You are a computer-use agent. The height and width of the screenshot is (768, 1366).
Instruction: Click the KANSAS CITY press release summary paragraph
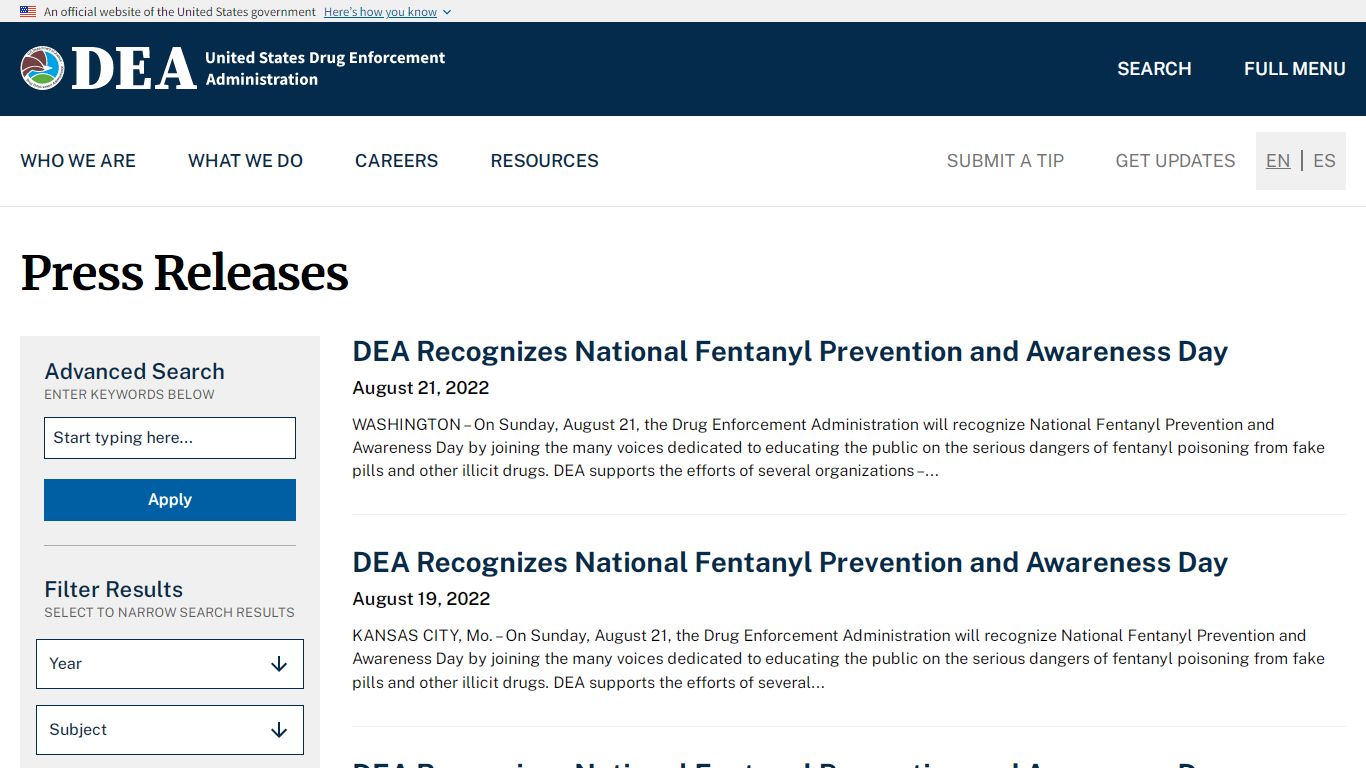pyautogui.click(x=838, y=659)
